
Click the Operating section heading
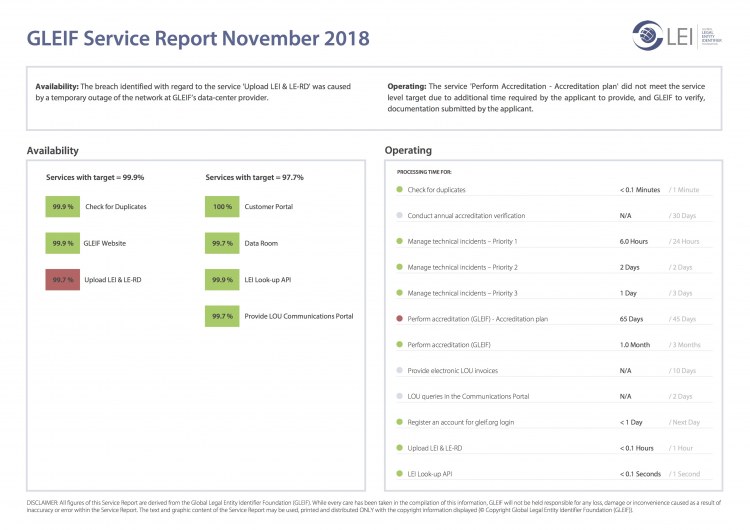coord(408,150)
